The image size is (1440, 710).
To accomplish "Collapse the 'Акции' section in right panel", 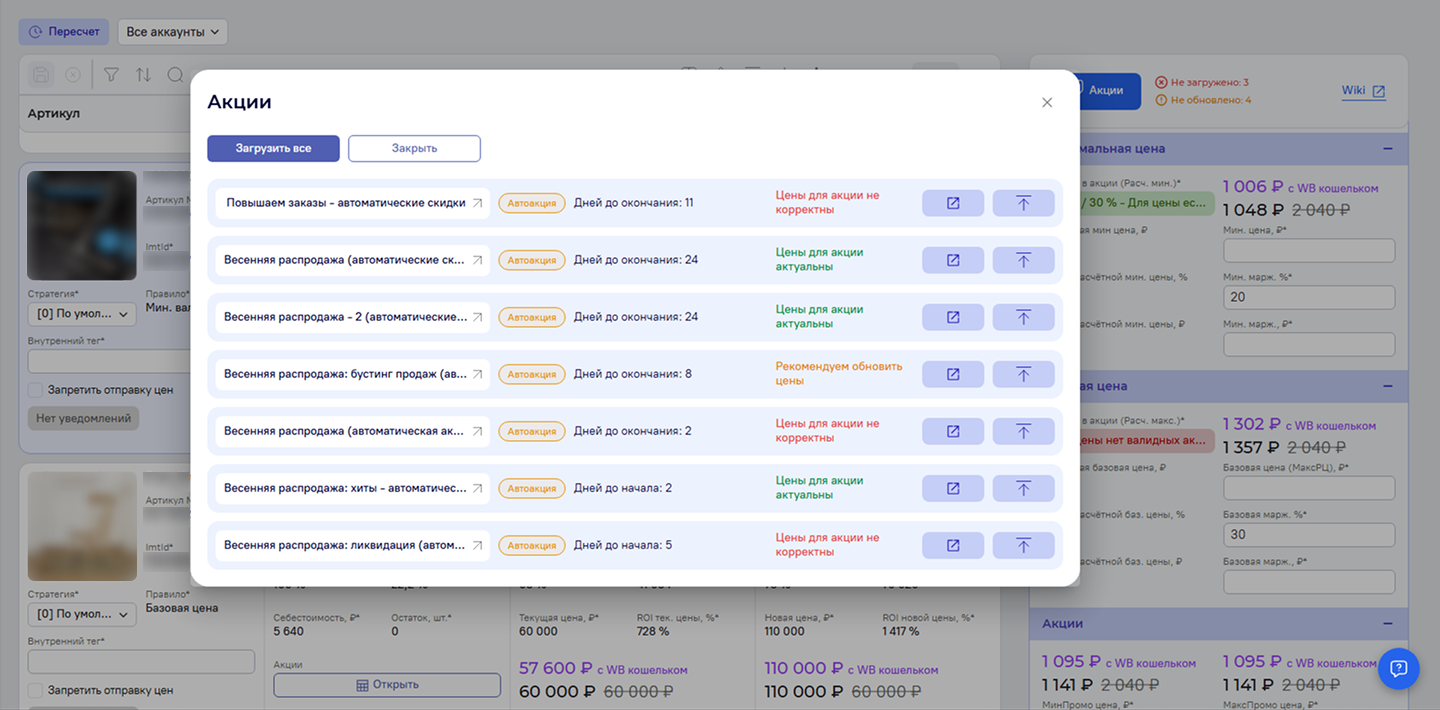I will click(x=1387, y=623).
